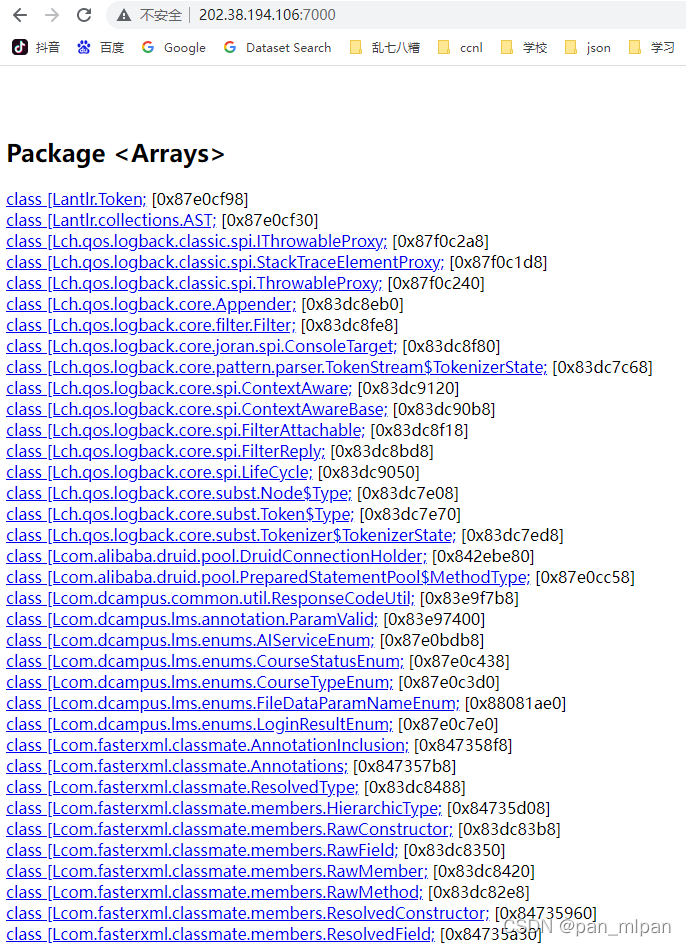The width and height of the screenshot is (686, 946).
Task: Open the ContextAwareBase class link
Action: [x=197, y=410]
